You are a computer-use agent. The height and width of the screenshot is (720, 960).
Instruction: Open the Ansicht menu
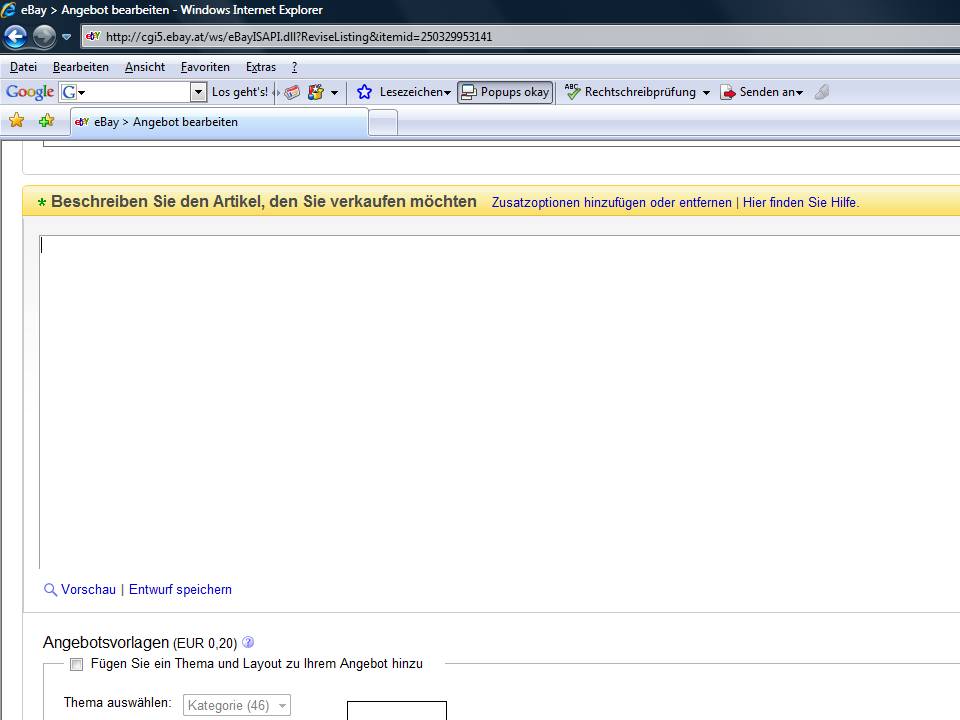click(x=145, y=67)
